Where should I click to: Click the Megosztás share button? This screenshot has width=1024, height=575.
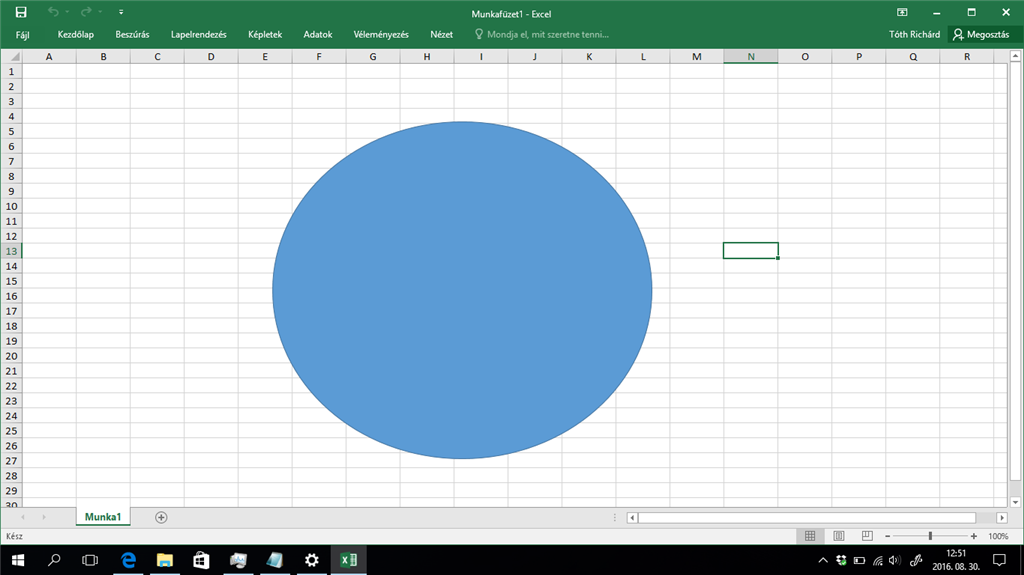tap(982, 35)
